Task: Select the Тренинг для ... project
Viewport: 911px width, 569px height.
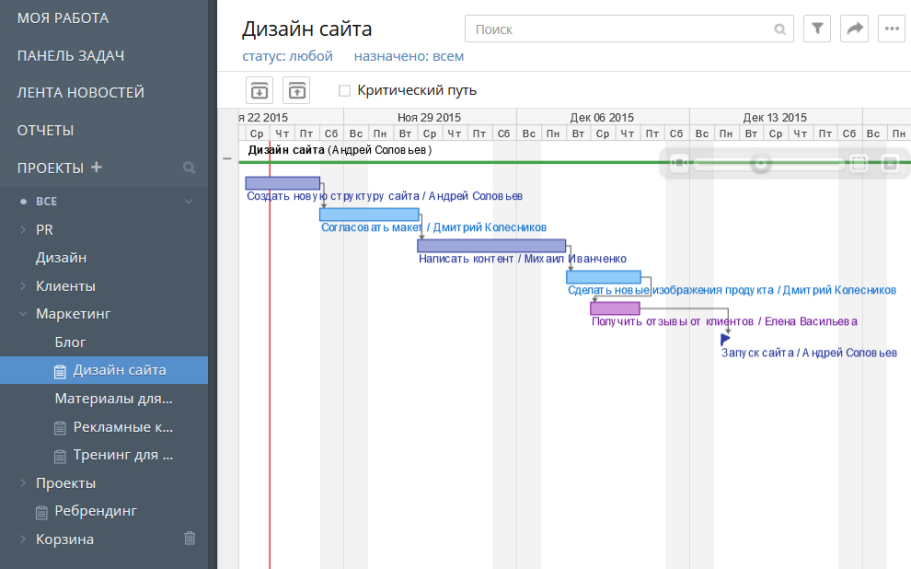Action: 123,455
